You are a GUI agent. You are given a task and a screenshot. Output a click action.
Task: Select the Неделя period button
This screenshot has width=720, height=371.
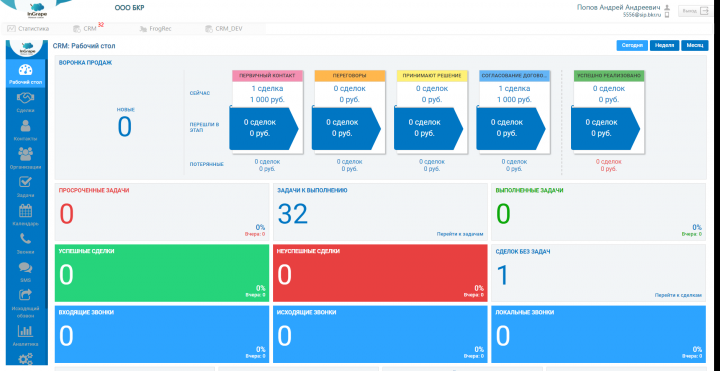pos(664,45)
